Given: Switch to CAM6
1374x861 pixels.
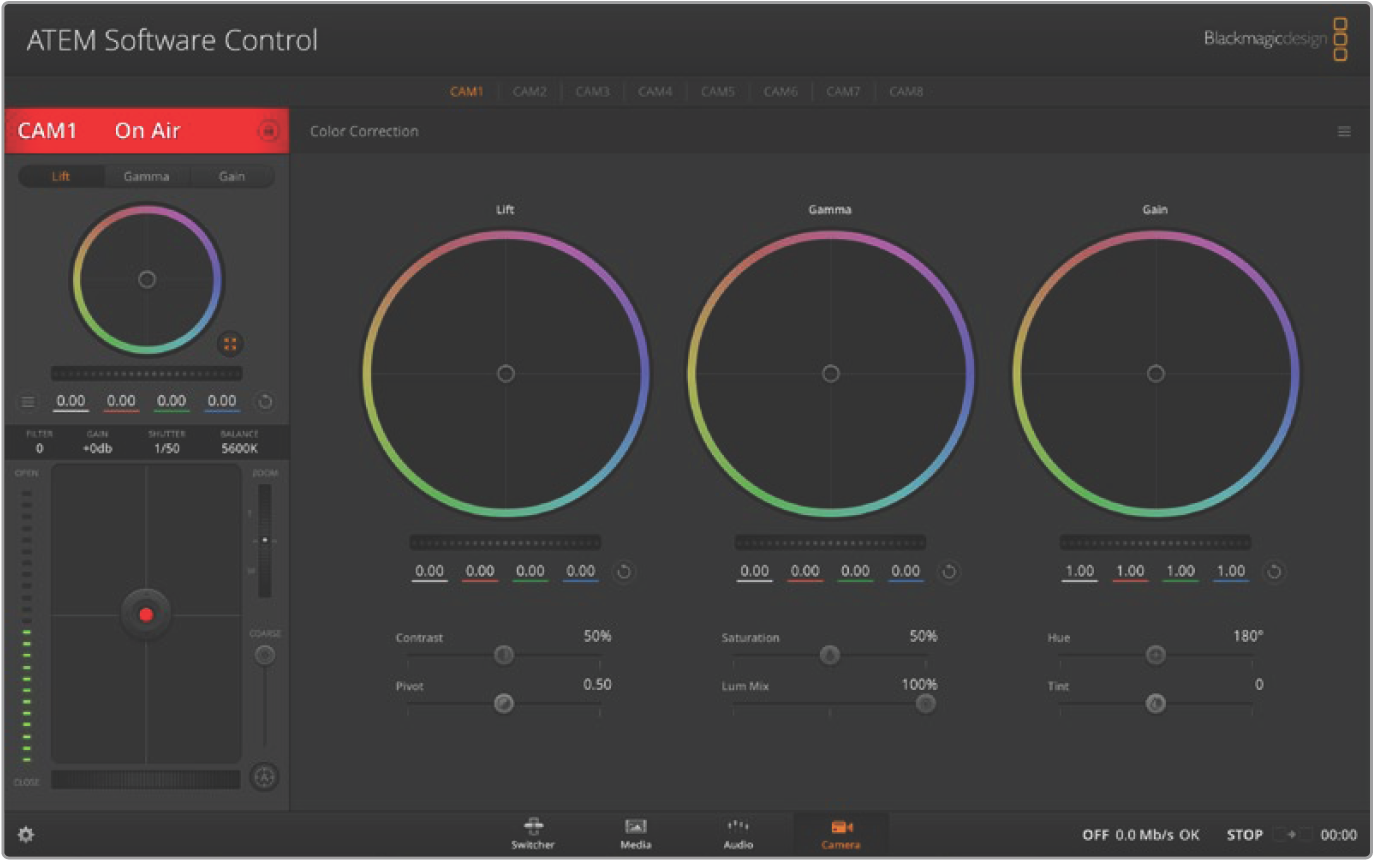Looking at the screenshot, I should click(780, 91).
